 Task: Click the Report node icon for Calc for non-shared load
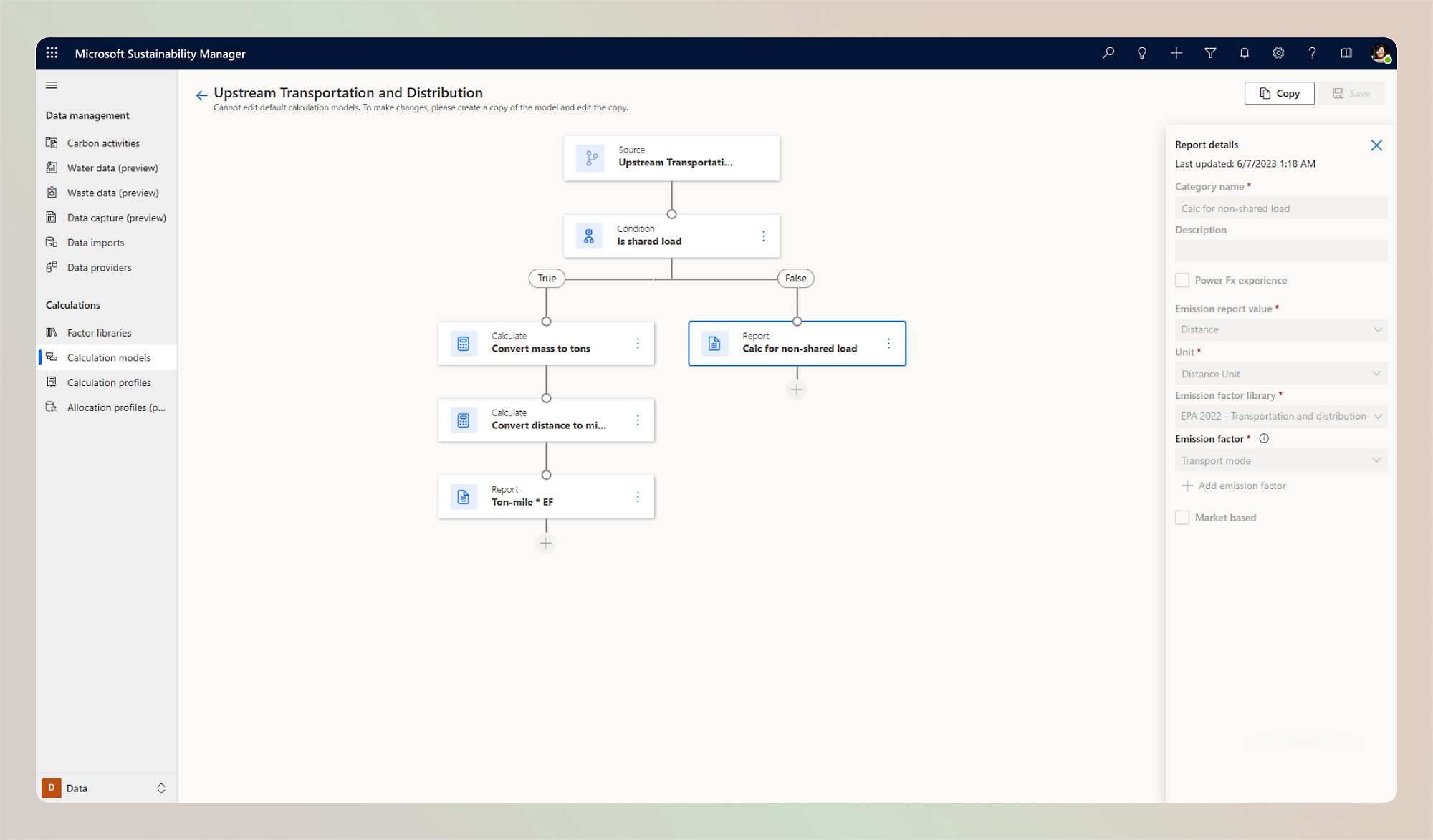point(713,342)
